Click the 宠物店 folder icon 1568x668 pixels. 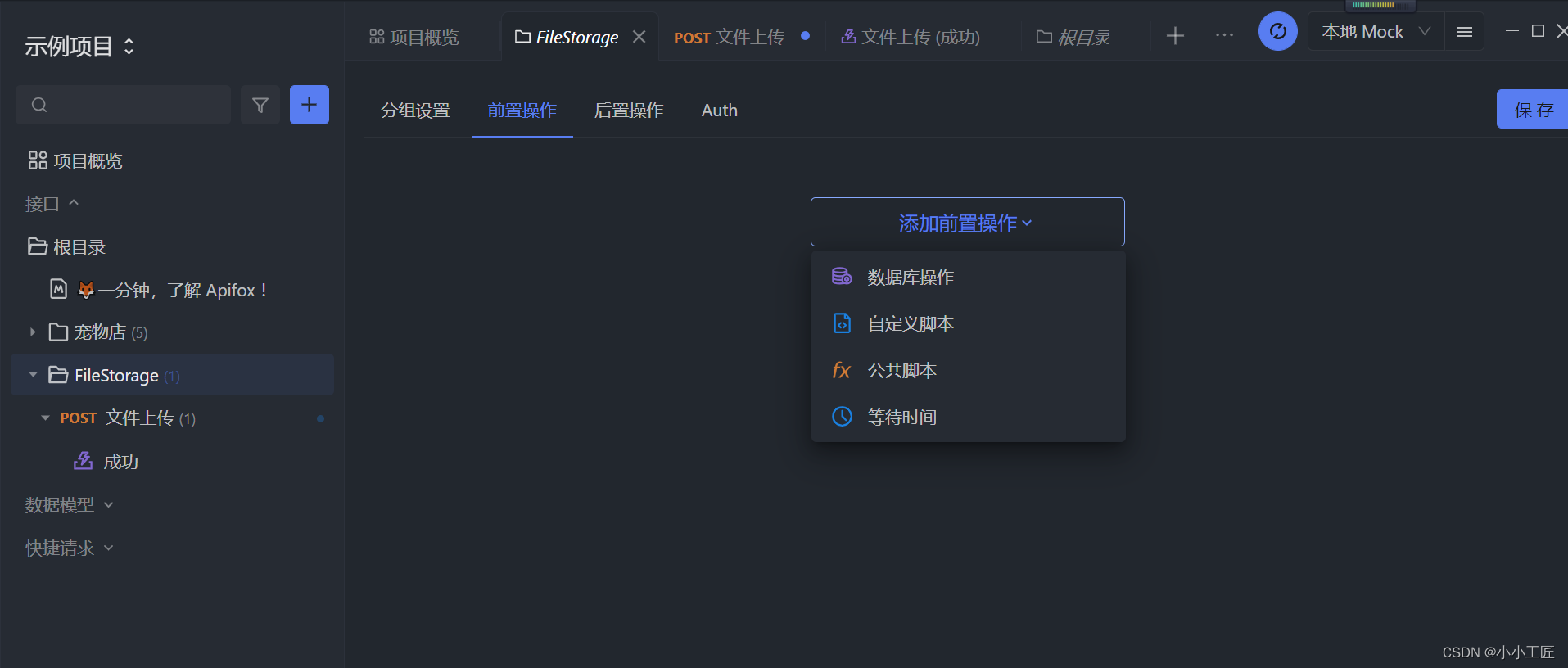tap(58, 332)
